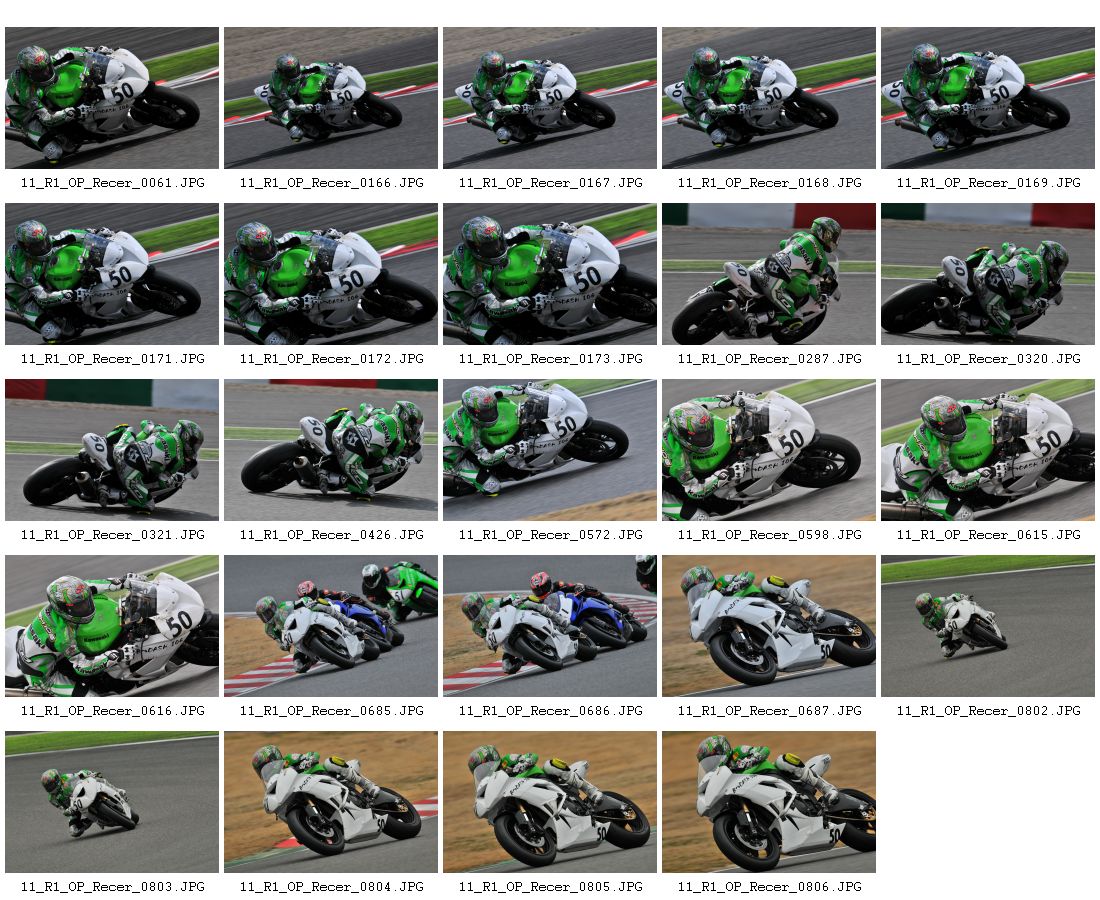Click the filename label 11_R1_OP_Recer_0167.JPG
This screenshot has height=900, width=1100.
[551, 182]
